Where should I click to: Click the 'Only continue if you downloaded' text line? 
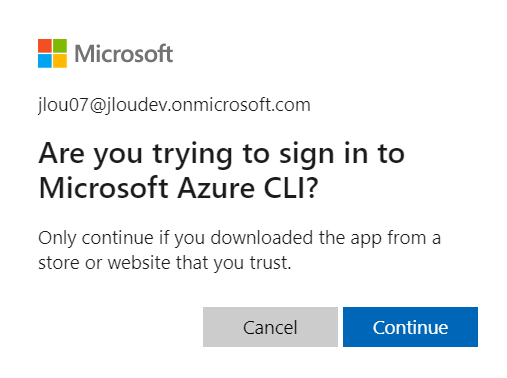click(x=240, y=239)
